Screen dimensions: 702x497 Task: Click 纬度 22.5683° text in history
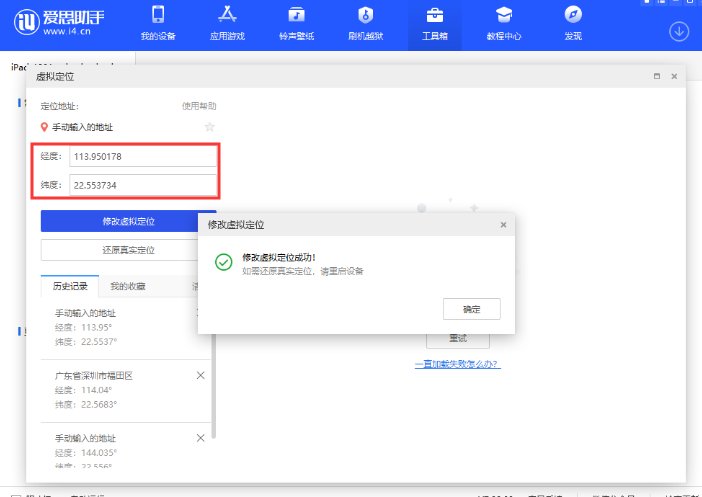(x=86, y=404)
